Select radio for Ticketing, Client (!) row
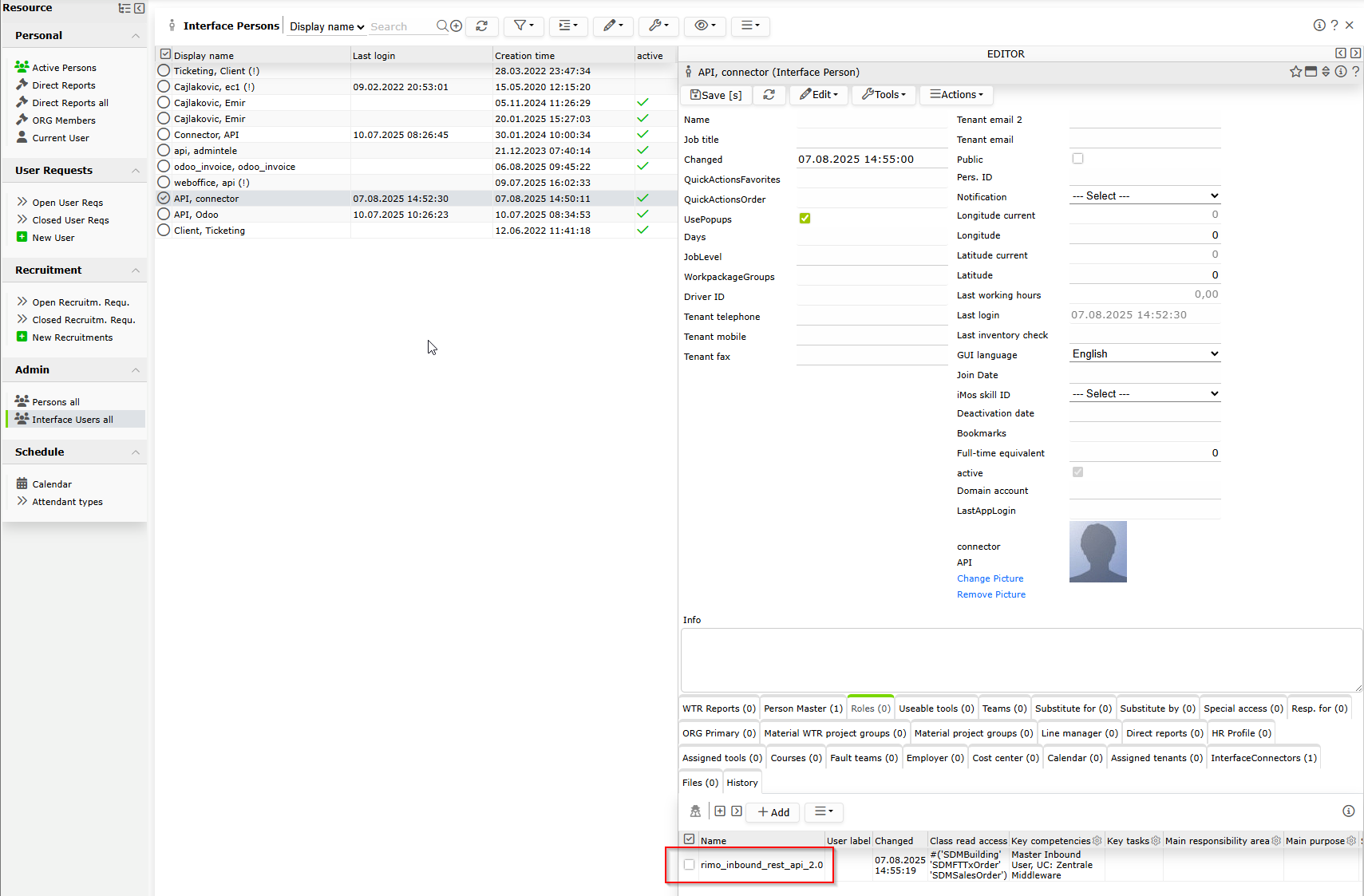 point(164,70)
